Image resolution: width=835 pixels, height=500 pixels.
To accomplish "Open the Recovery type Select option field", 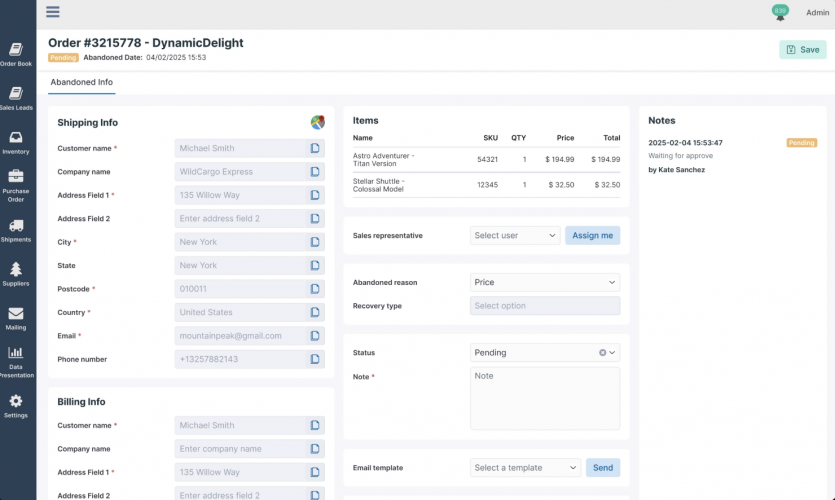I will (x=545, y=306).
